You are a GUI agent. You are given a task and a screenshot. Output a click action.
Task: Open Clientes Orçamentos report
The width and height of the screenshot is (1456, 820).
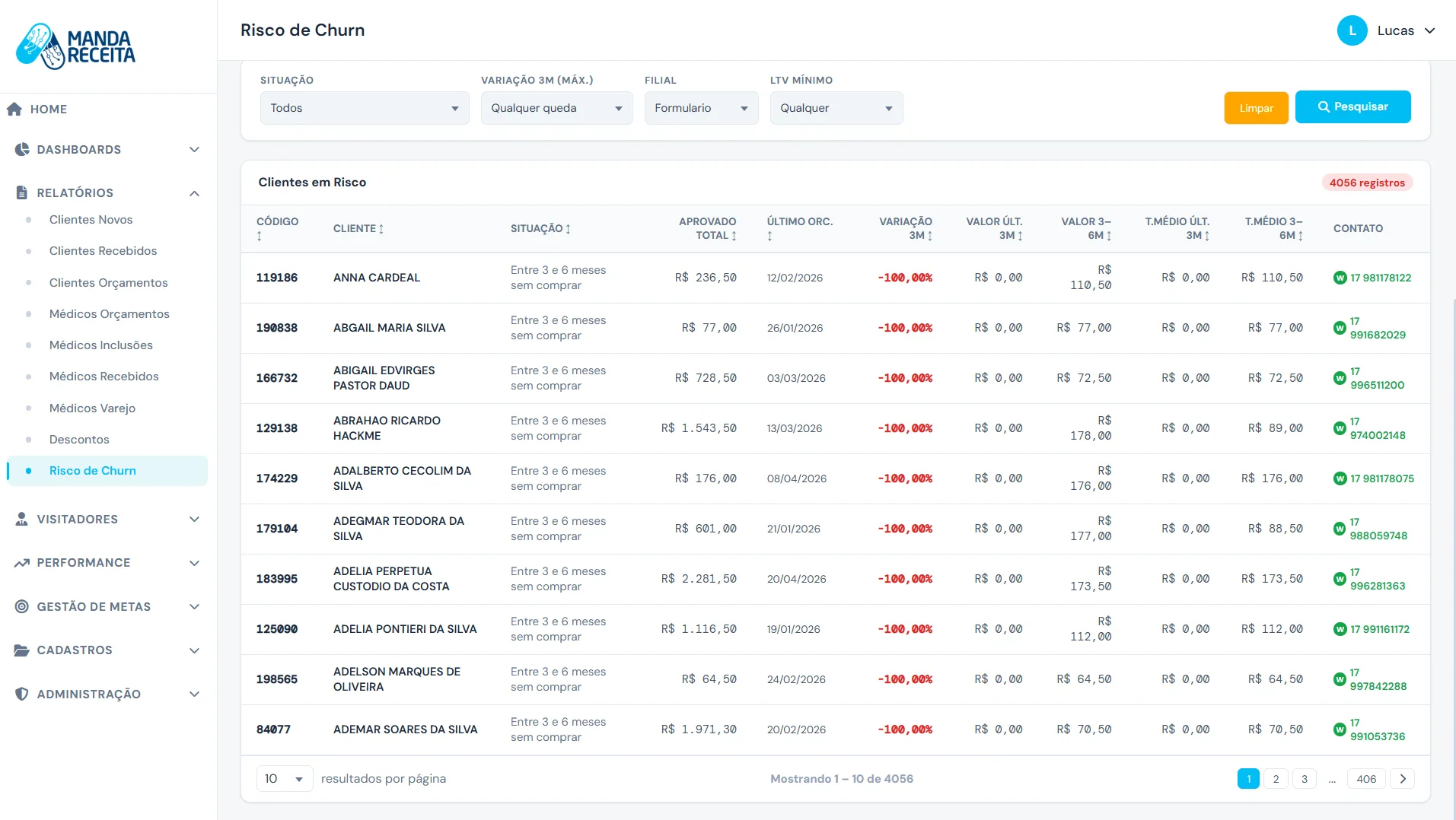(x=108, y=283)
